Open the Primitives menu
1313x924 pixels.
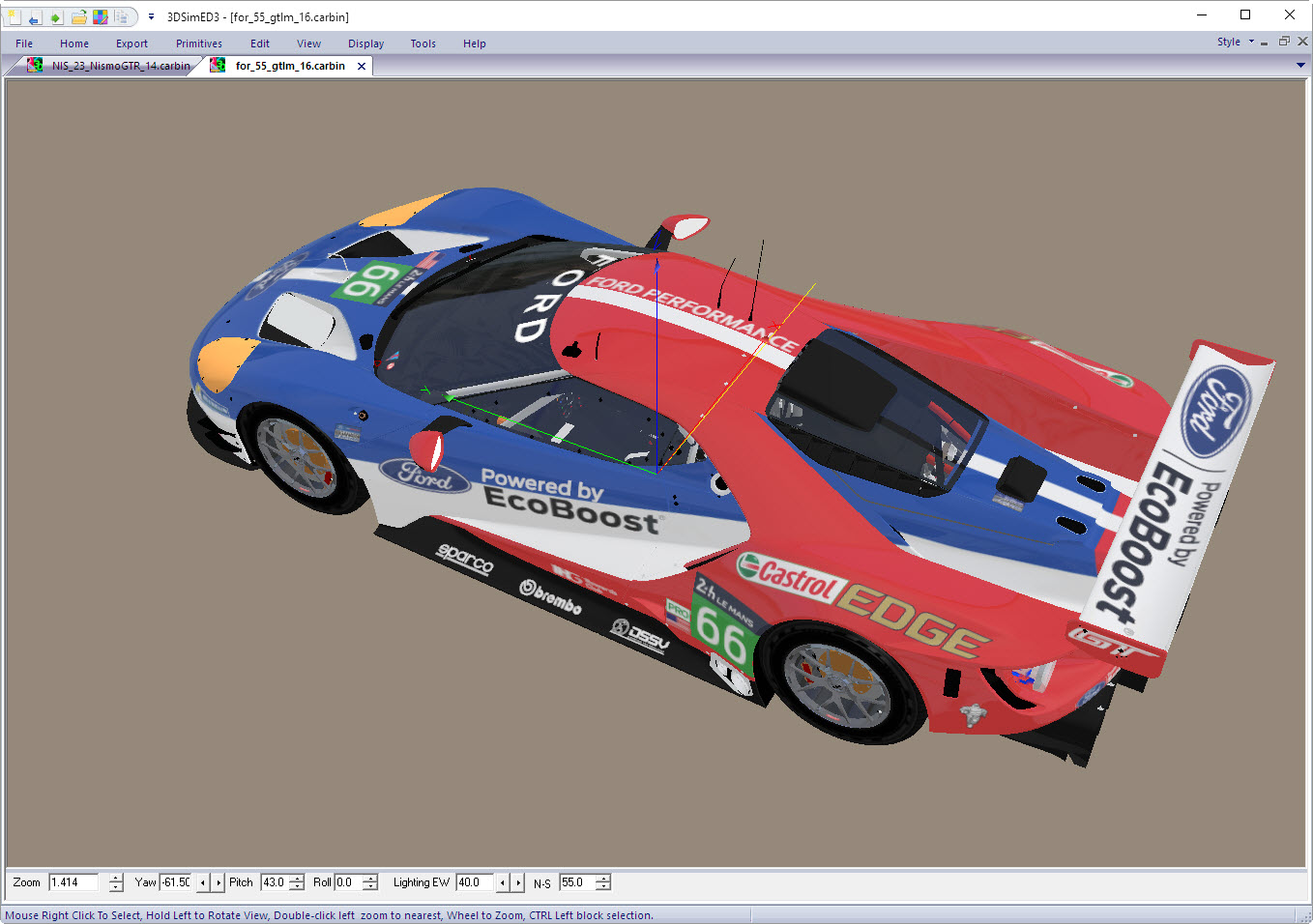coord(199,43)
